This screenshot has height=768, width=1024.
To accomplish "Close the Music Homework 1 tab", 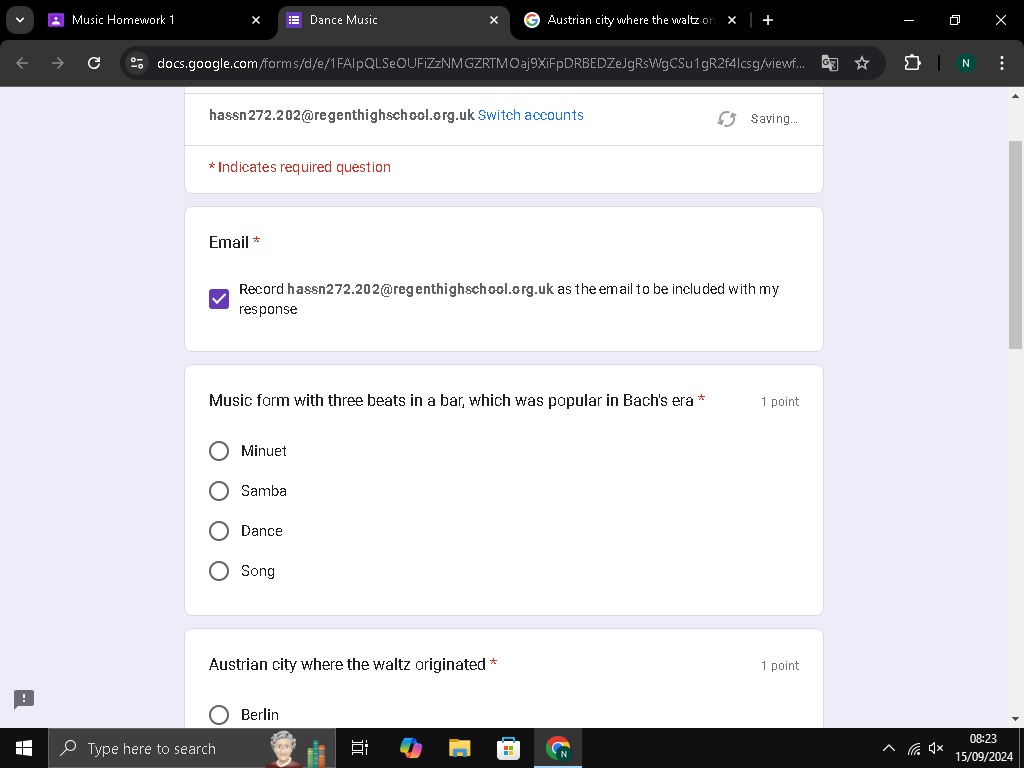I will click(256, 20).
